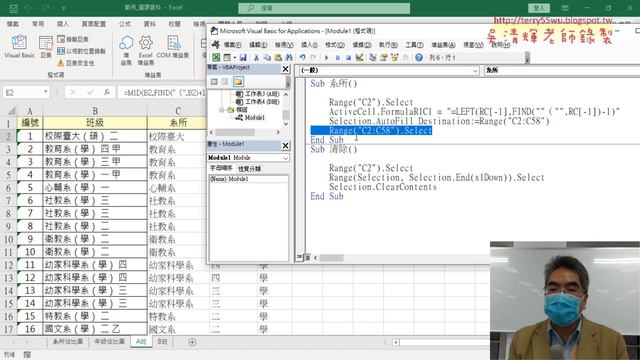Open the VBA 工具(T) menu
Image resolution: width=640 pixels, height=360 pixels.
(414, 45)
